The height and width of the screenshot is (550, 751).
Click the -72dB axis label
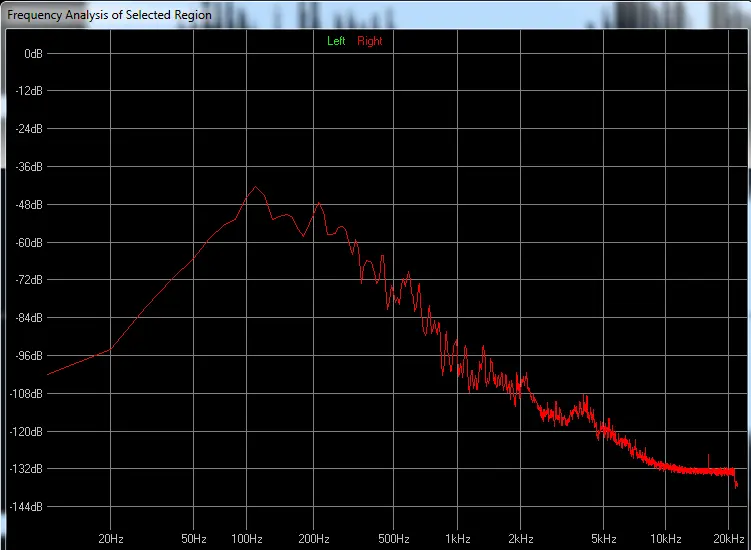click(29, 280)
